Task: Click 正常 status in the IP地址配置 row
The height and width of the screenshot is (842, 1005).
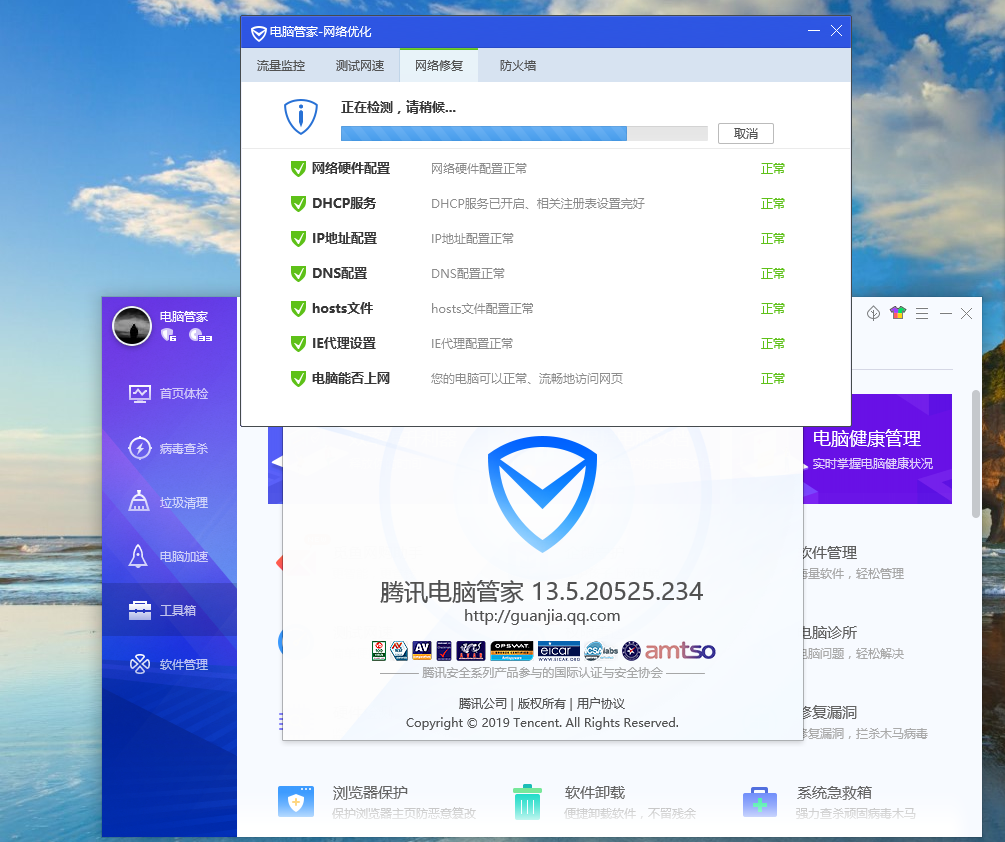Action: tap(772, 238)
